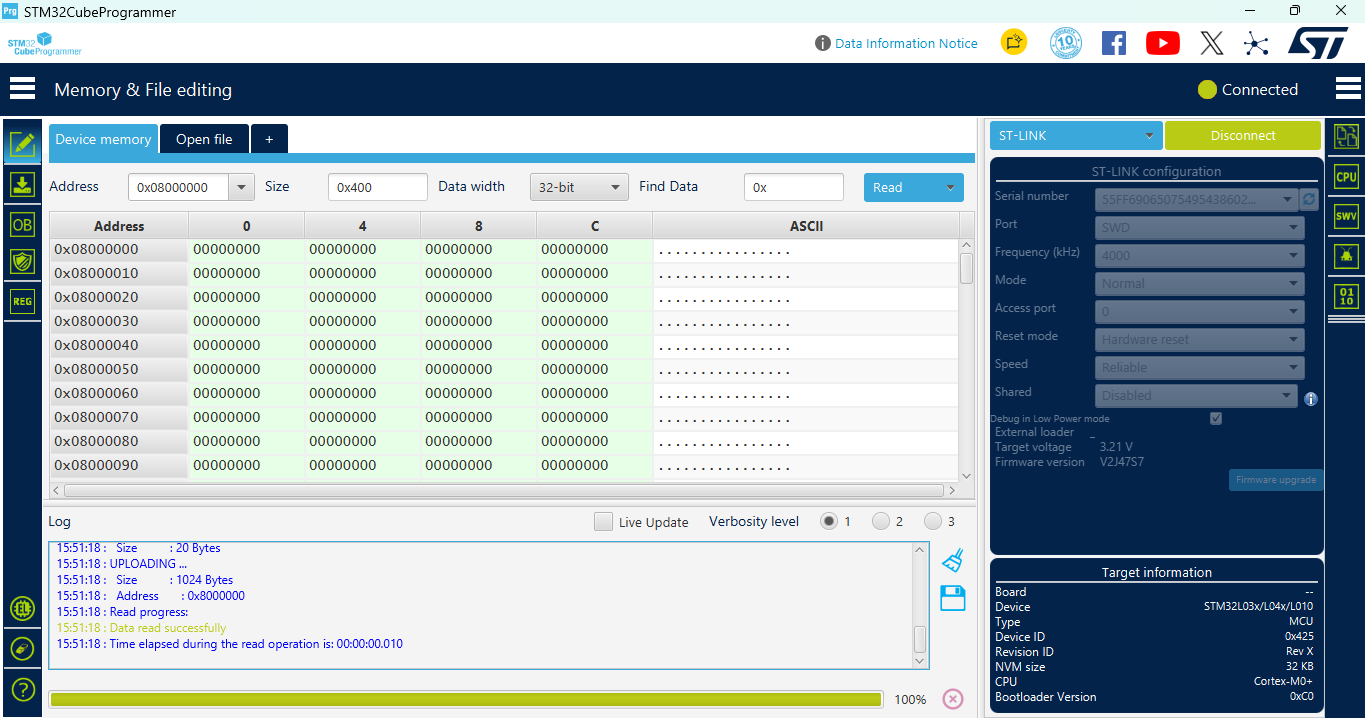Open the Help question mark icon
Viewport: 1365px width, 718px height.
pos(22,690)
